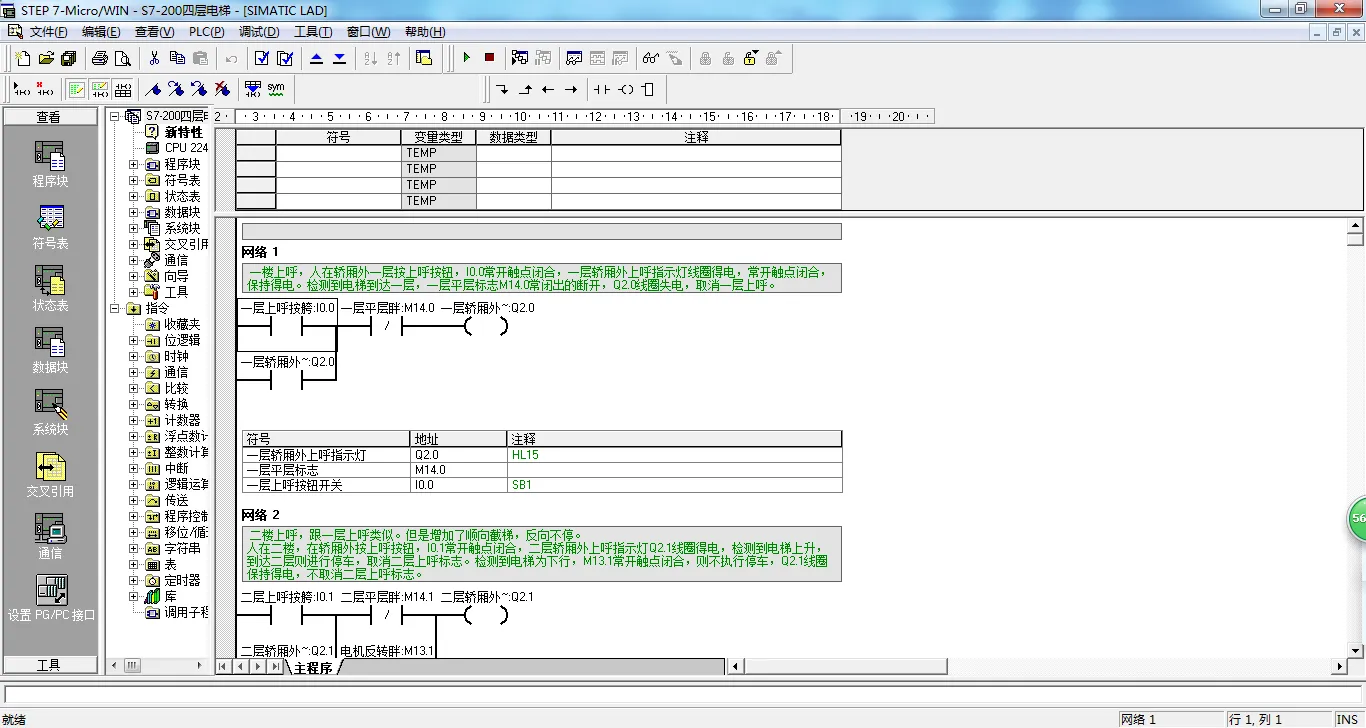Open the 调试(D) menu
Image resolution: width=1366 pixels, height=728 pixels.
pos(259,32)
